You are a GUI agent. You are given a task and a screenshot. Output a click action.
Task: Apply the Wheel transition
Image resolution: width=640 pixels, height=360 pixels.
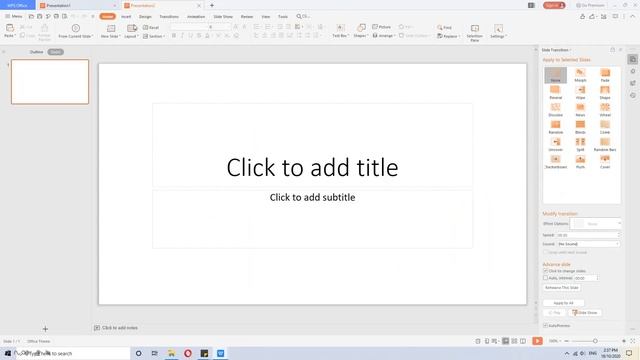[x=605, y=110]
